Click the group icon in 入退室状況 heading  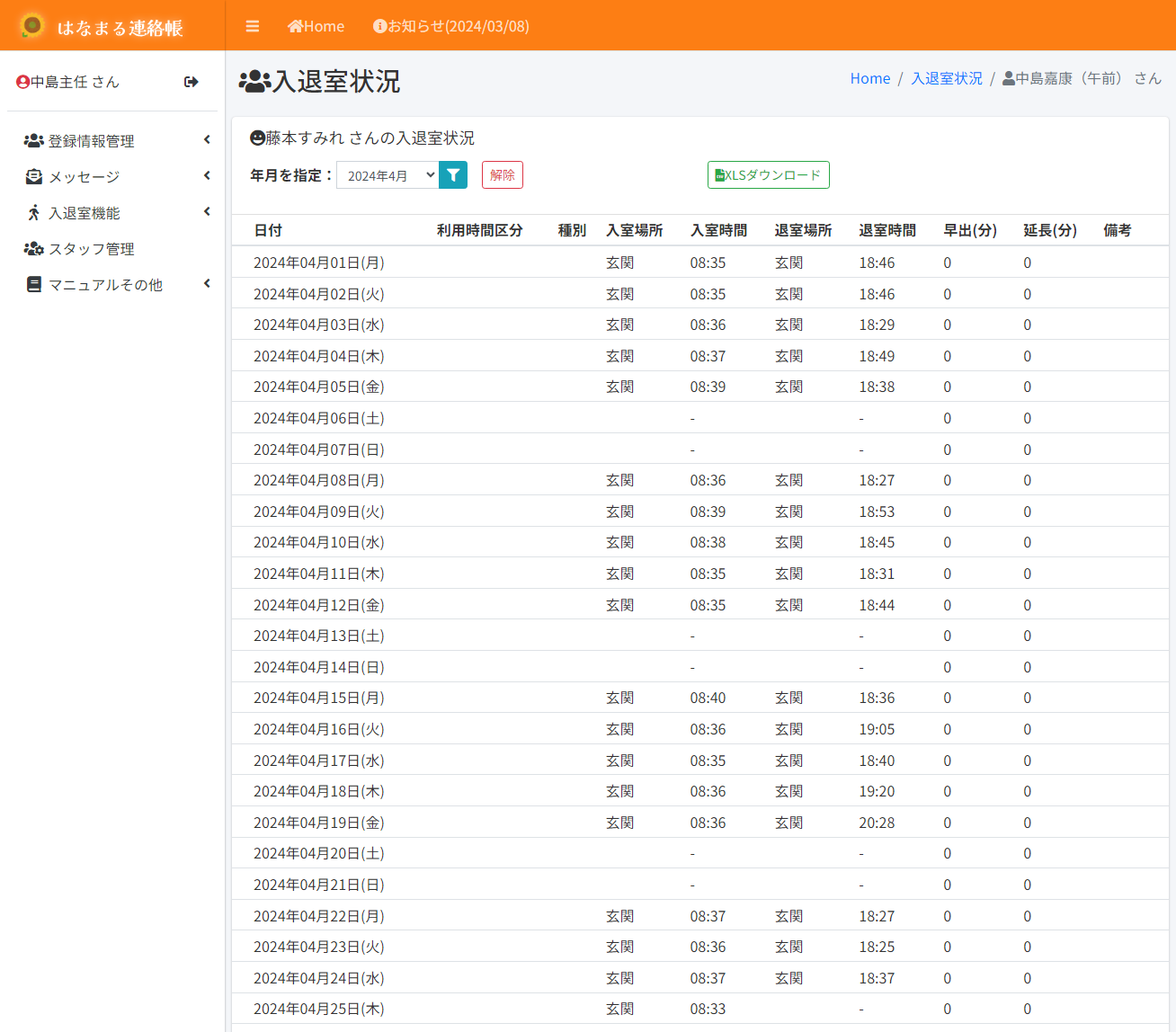pyautogui.click(x=254, y=82)
